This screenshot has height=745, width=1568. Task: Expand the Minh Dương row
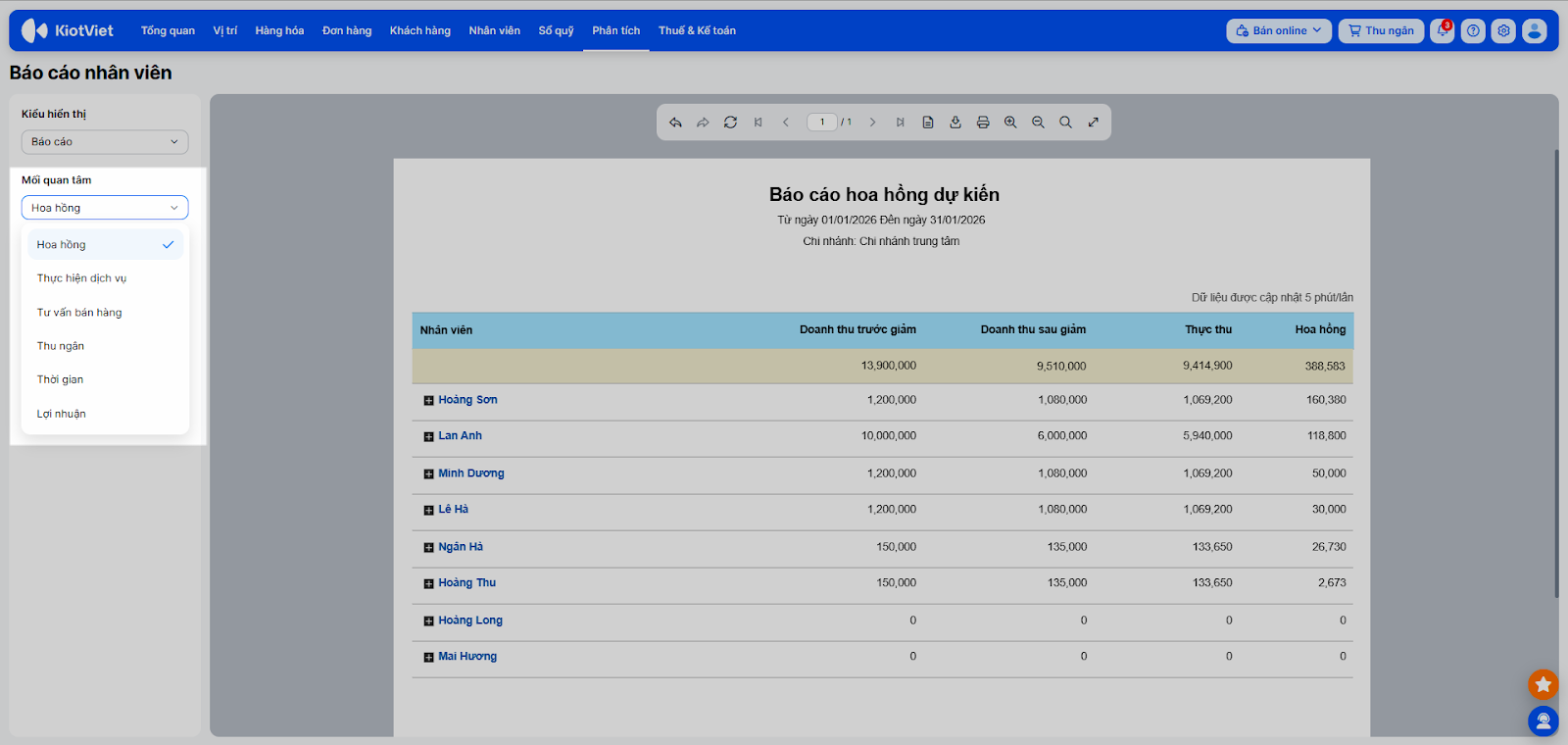428,474
